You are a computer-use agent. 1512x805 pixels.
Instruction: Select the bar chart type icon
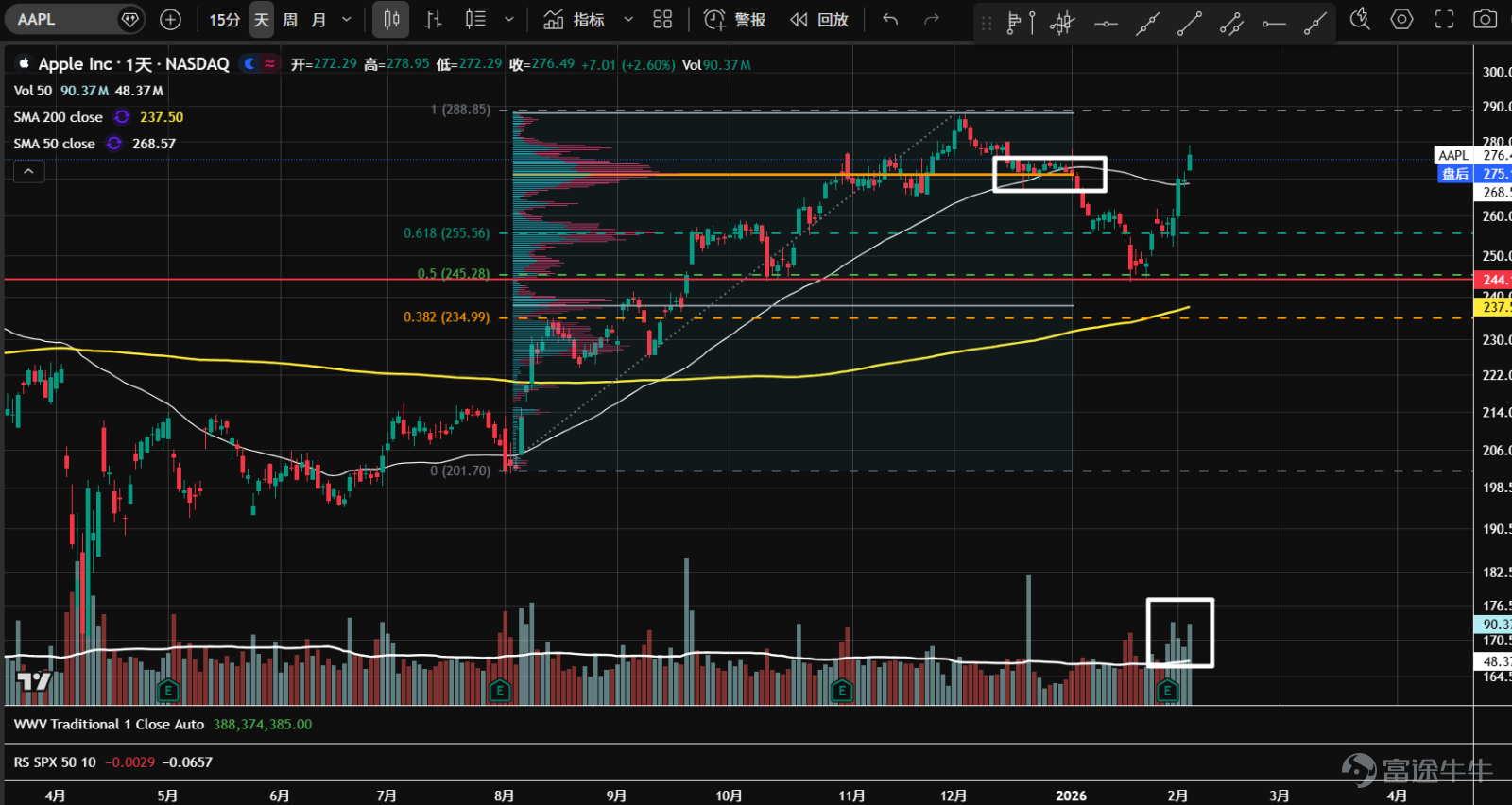[x=433, y=19]
